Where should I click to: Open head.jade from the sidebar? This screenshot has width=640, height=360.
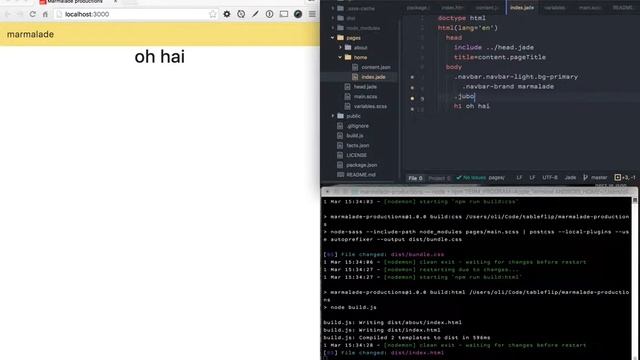coord(365,87)
